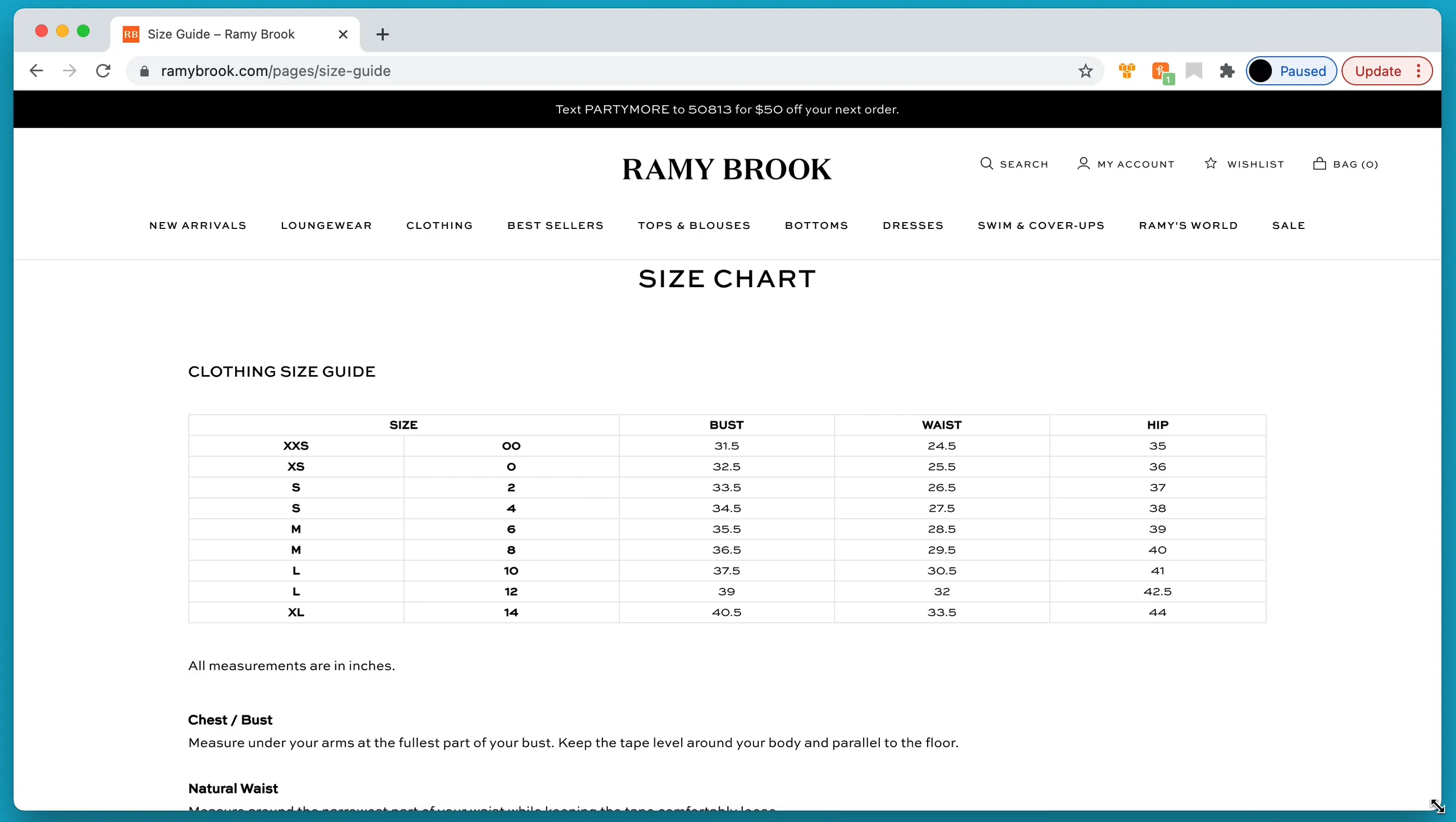Click the browser back navigation arrow
The height and width of the screenshot is (822, 1456).
35,71
